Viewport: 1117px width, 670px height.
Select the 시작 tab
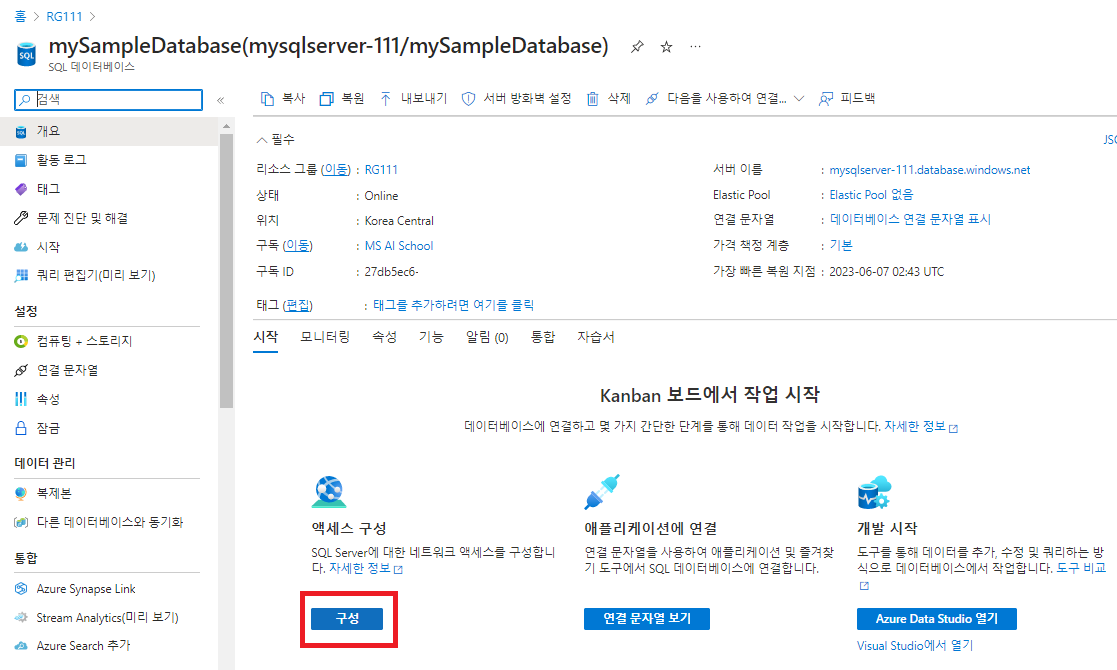tap(266, 337)
